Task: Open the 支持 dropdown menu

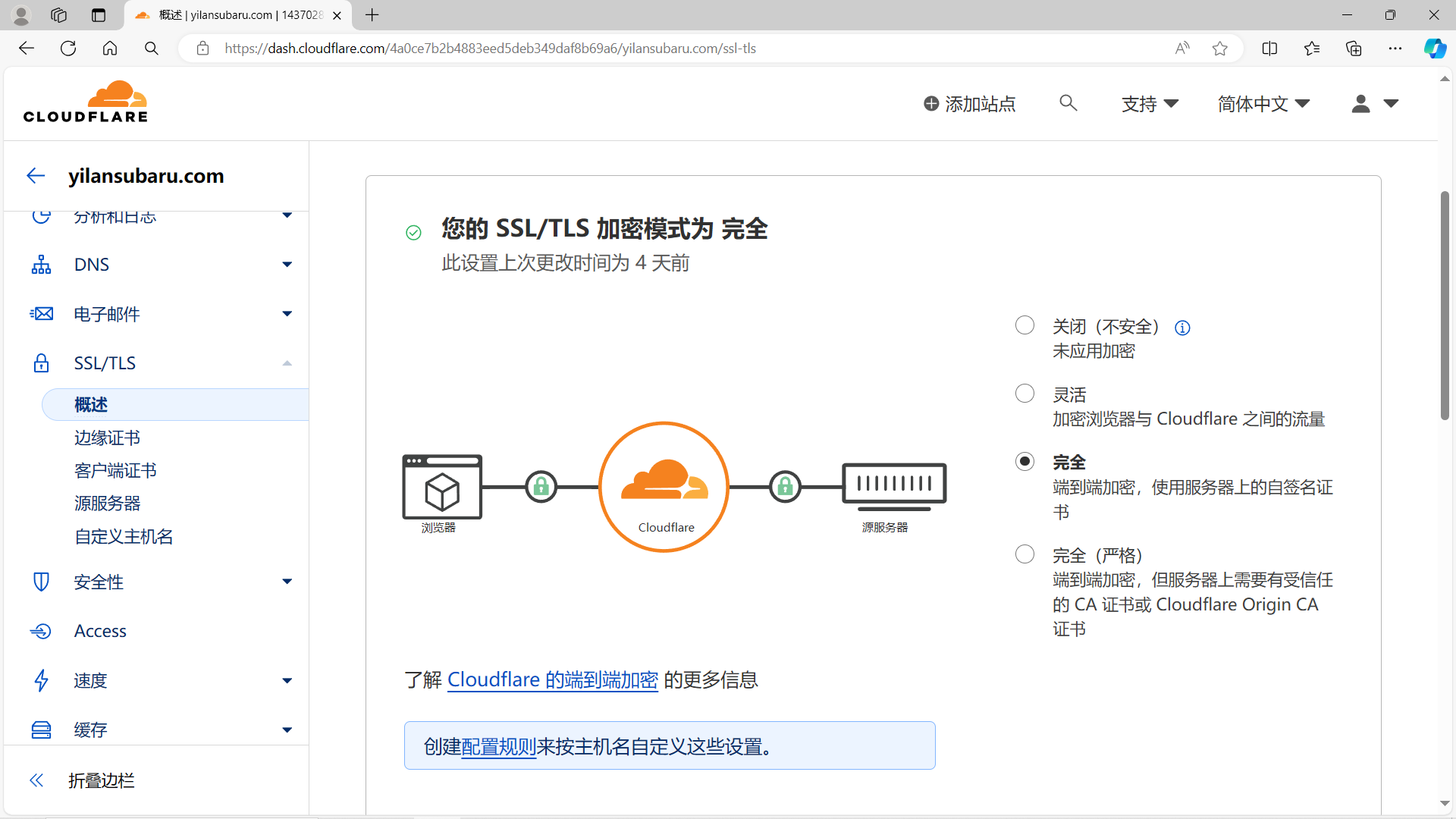Action: pyautogui.click(x=1150, y=104)
